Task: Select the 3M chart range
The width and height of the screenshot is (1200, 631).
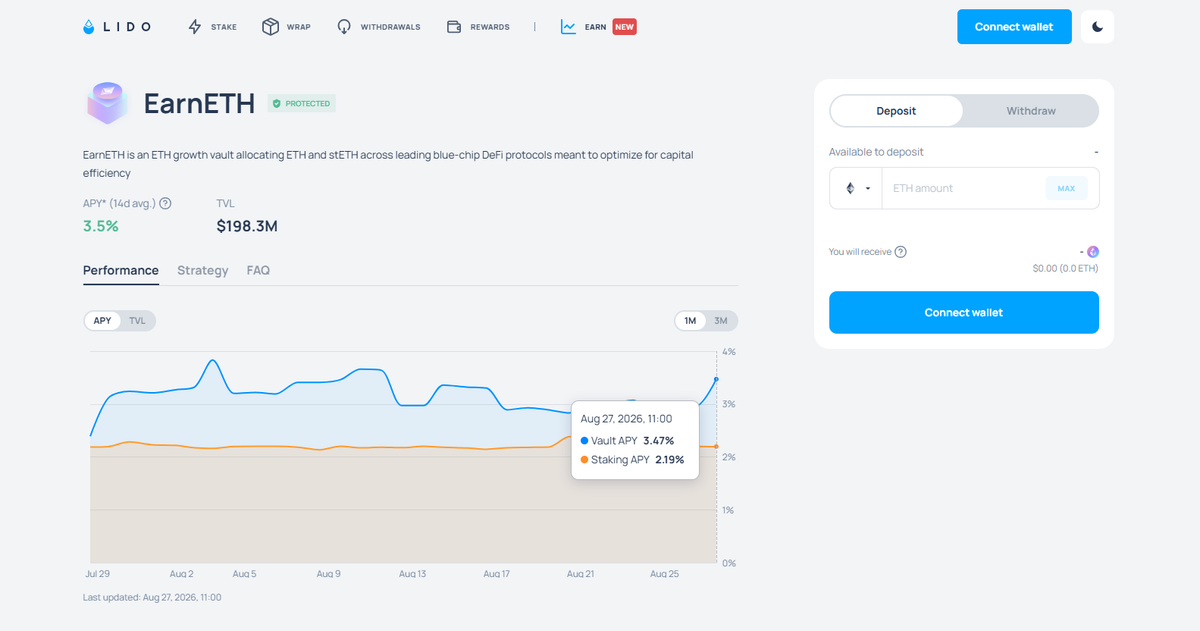Action: (x=720, y=321)
